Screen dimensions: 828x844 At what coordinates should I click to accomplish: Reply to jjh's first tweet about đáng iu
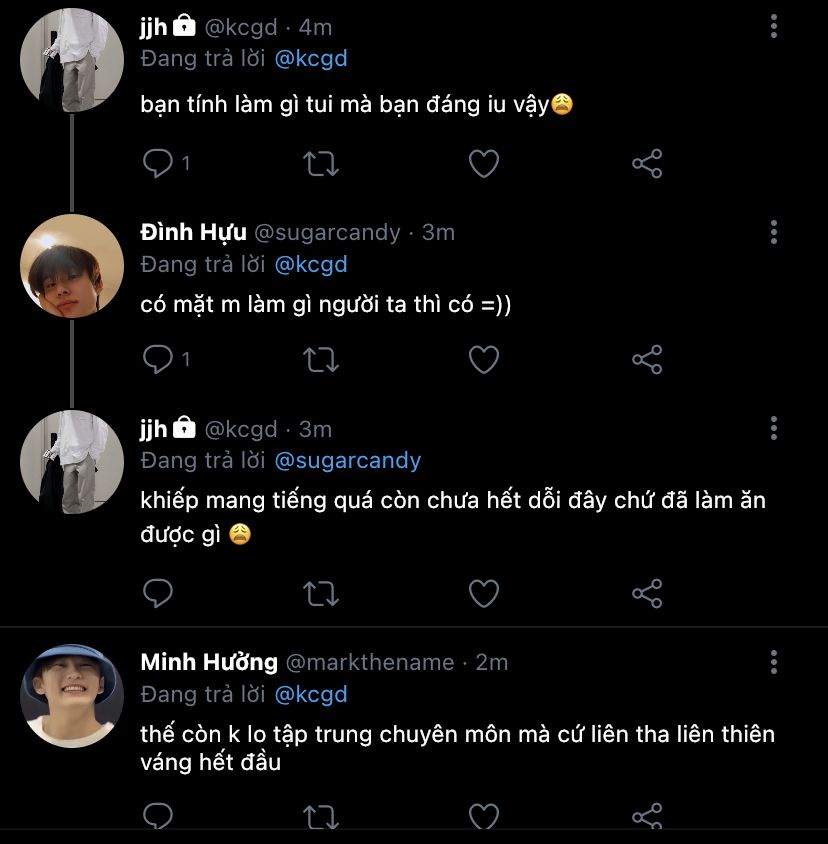158,163
